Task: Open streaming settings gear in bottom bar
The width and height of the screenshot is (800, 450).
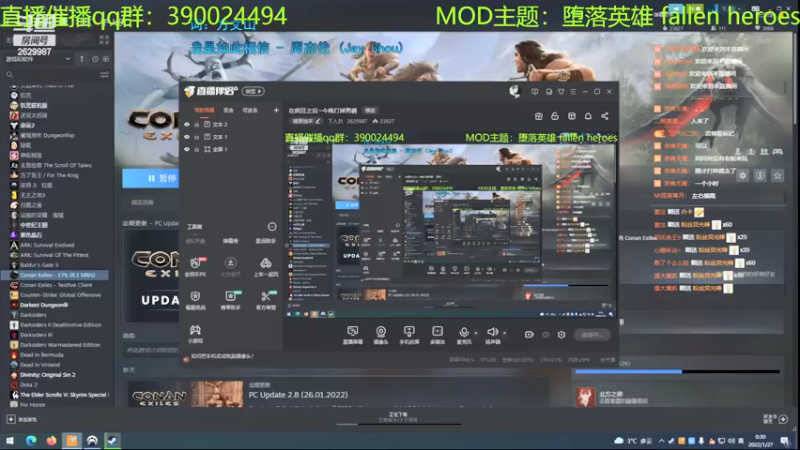Action: (x=561, y=335)
